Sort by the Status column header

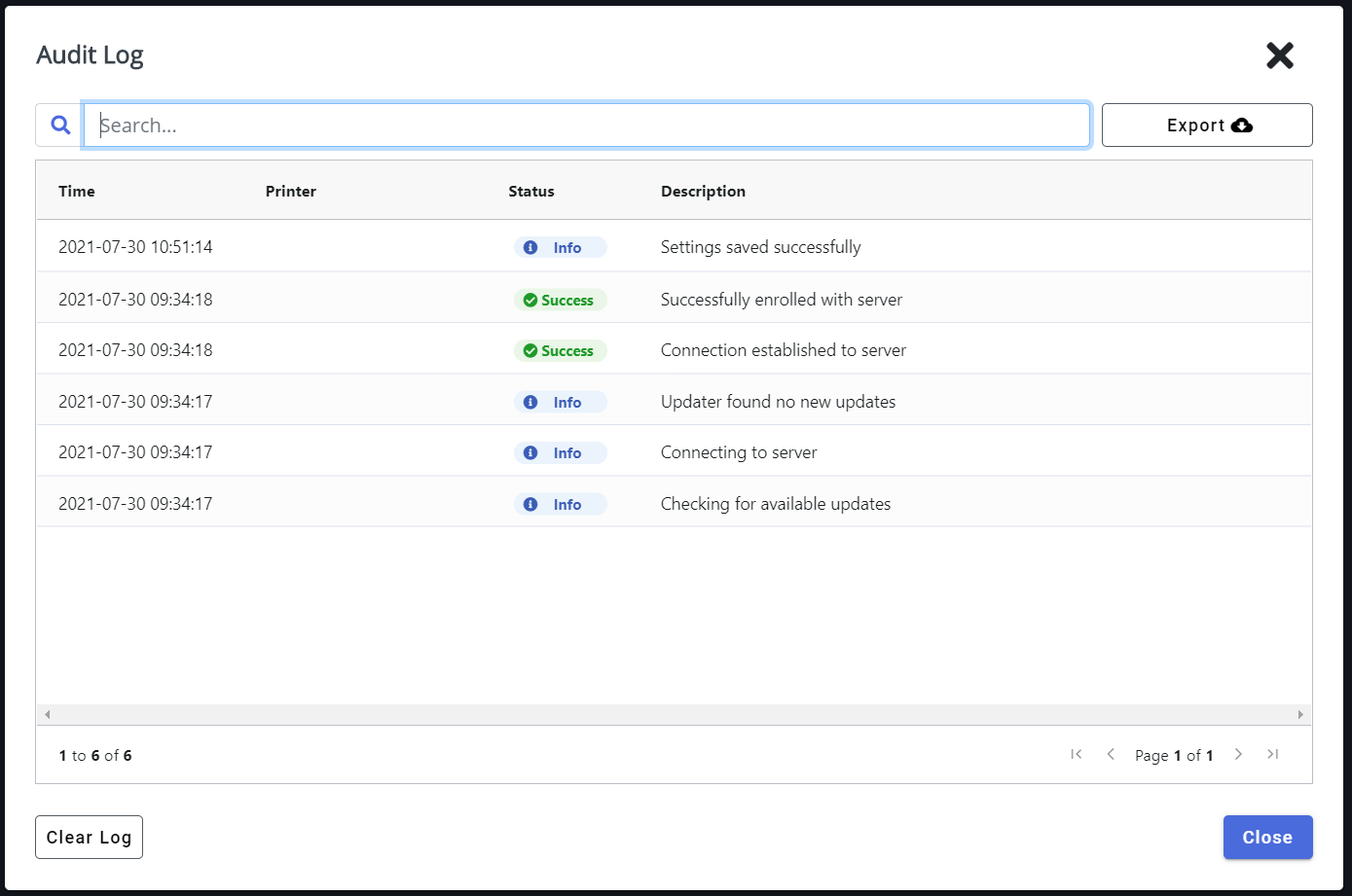pos(530,192)
